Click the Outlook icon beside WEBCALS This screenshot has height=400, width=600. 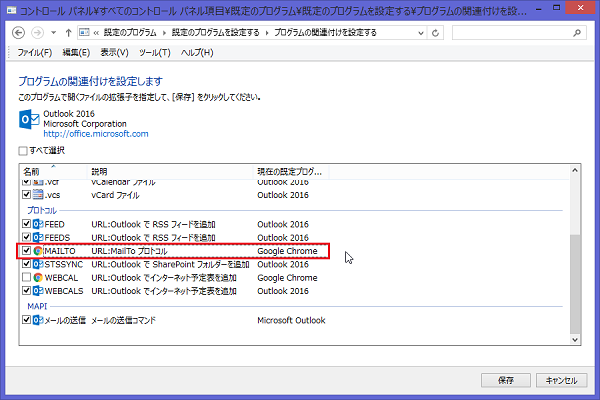[38, 291]
